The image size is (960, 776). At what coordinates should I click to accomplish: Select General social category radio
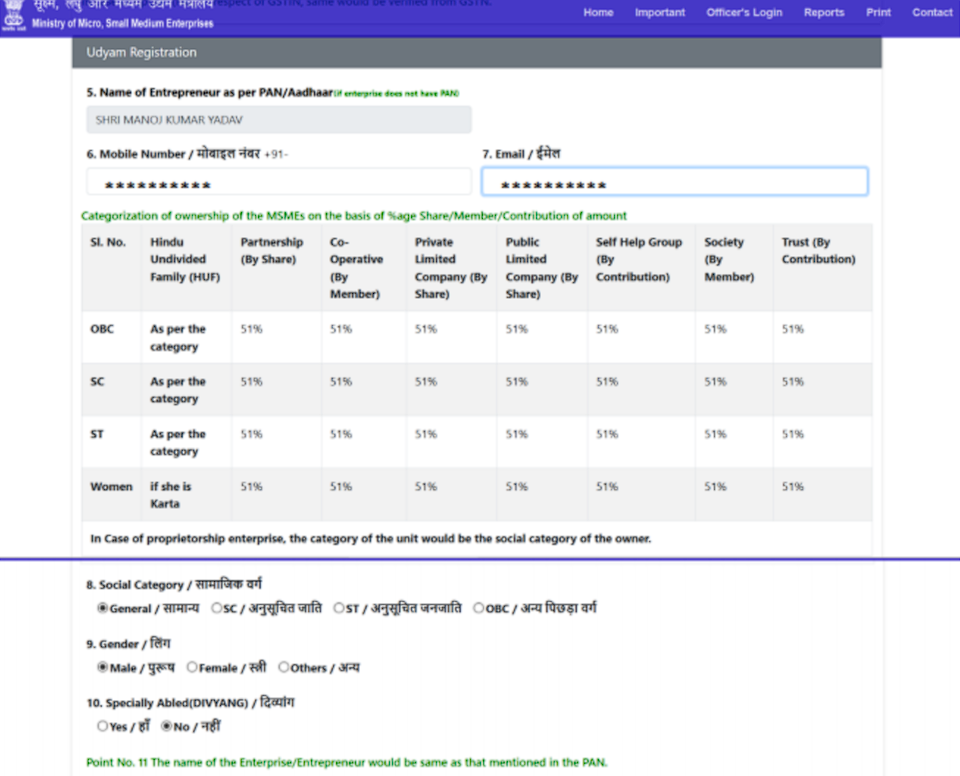102,608
